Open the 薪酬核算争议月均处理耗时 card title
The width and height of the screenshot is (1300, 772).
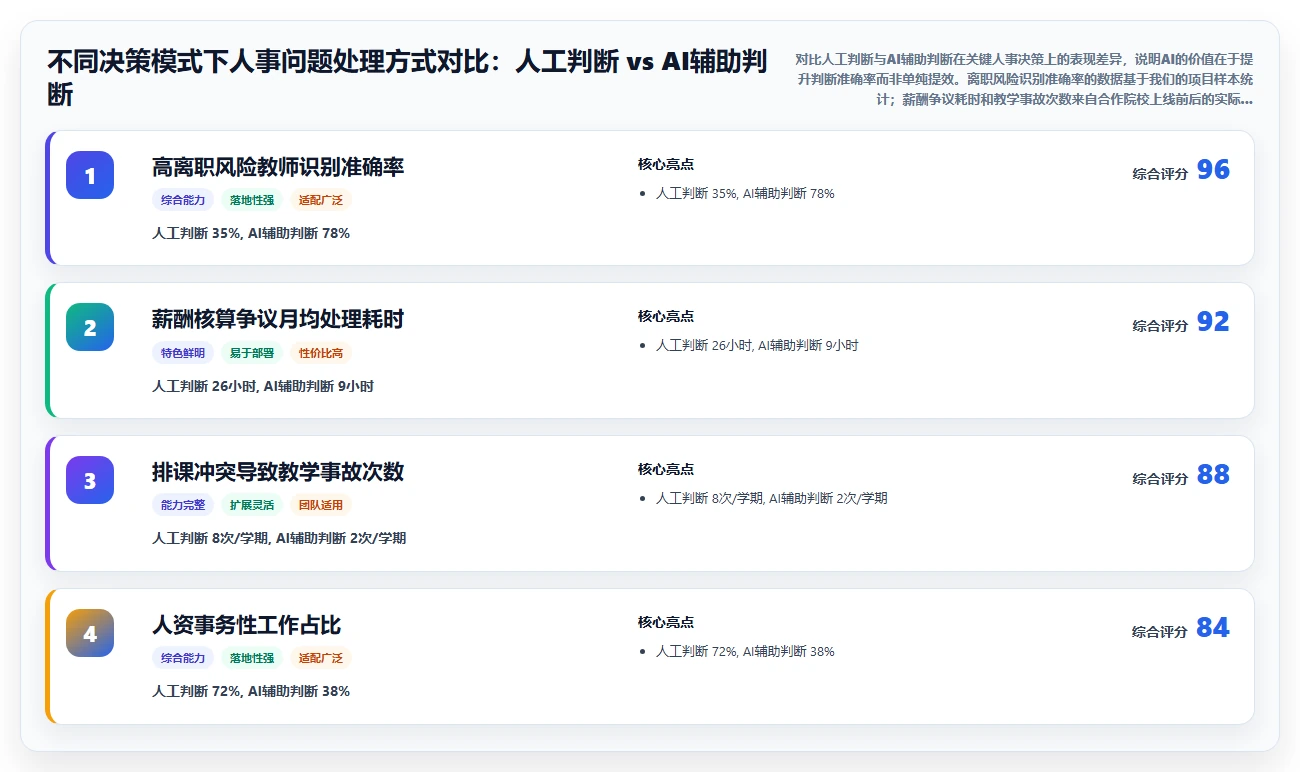pos(278,319)
